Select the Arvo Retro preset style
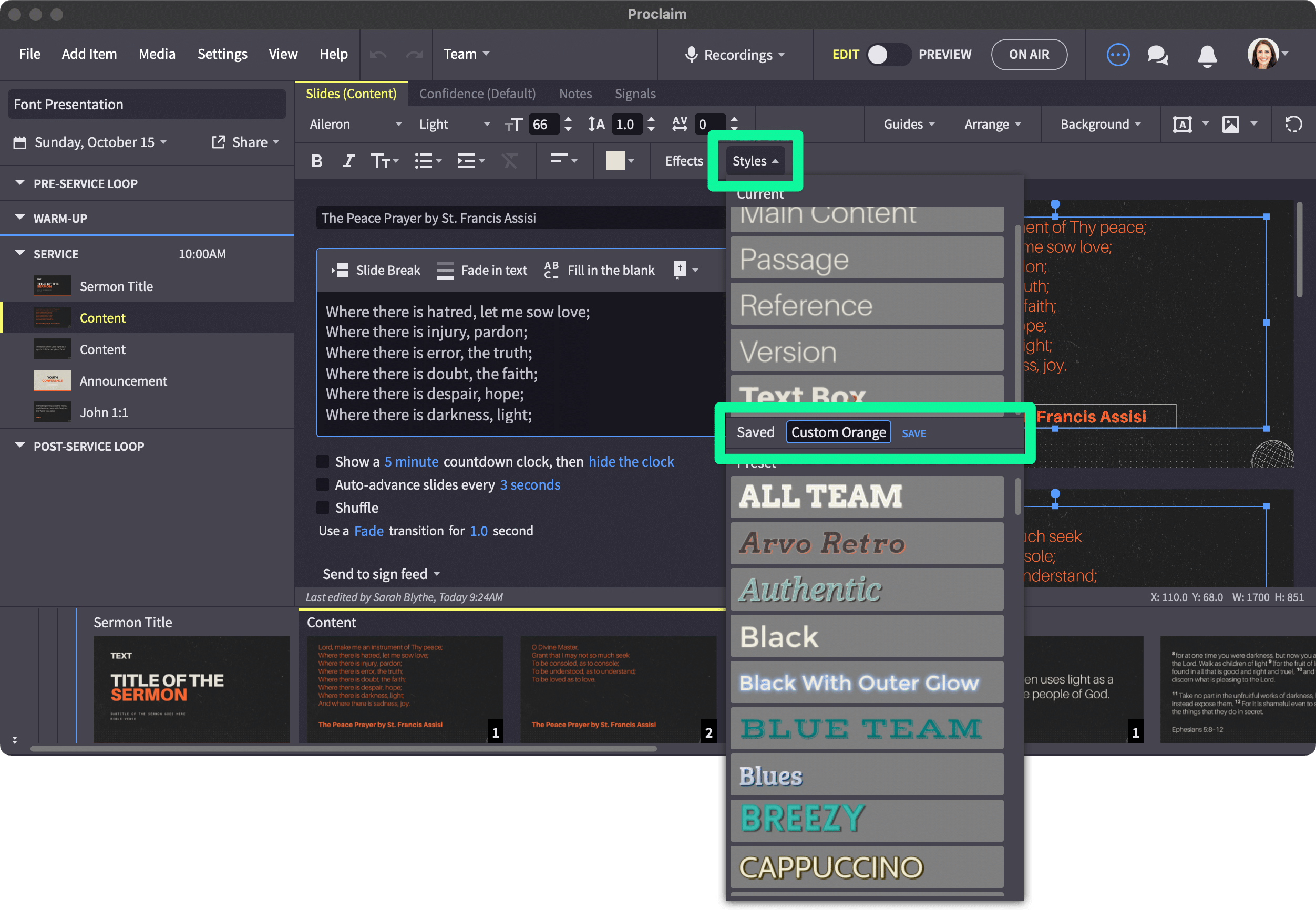The width and height of the screenshot is (1316, 910). click(867, 543)
